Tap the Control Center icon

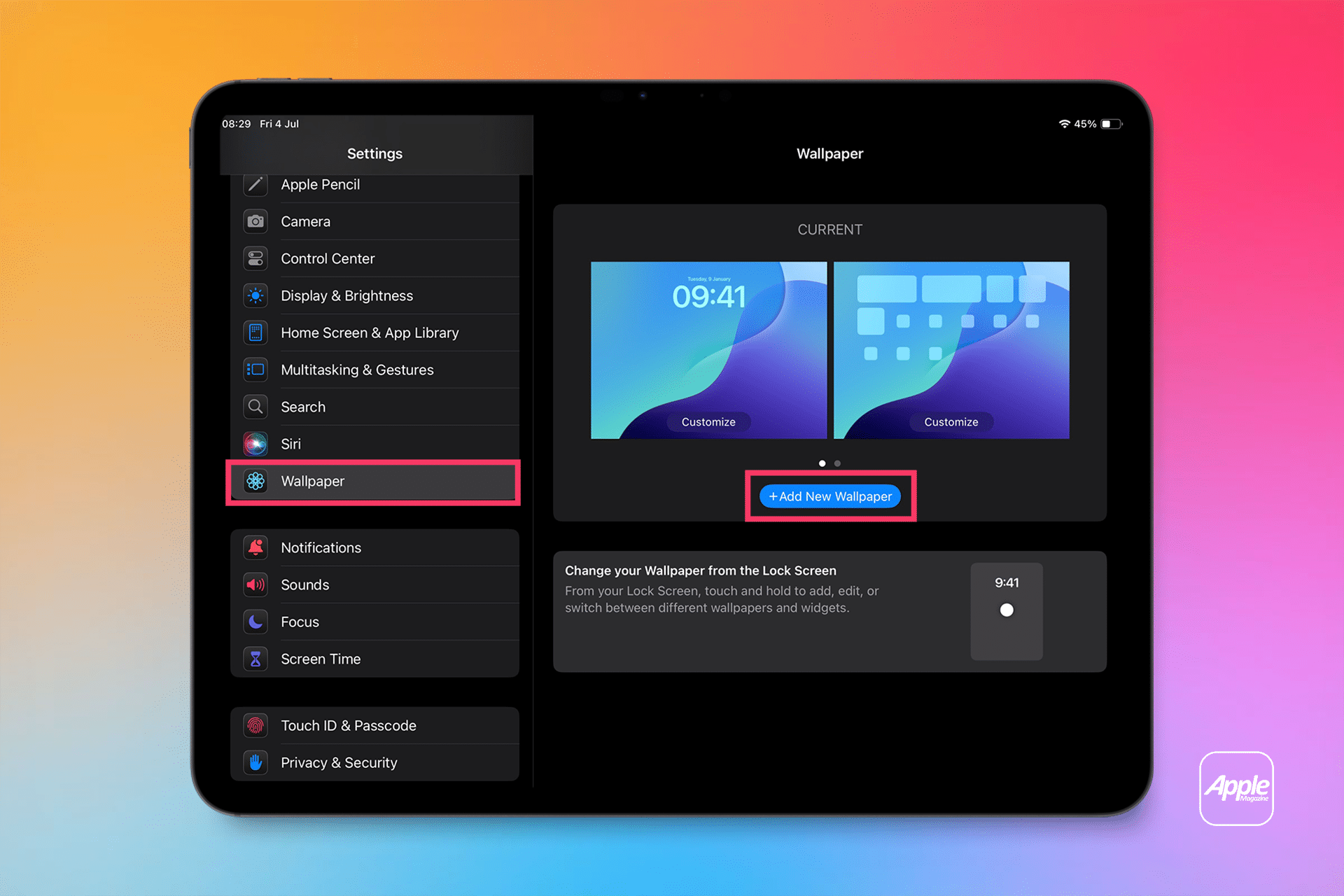(255, 258)
